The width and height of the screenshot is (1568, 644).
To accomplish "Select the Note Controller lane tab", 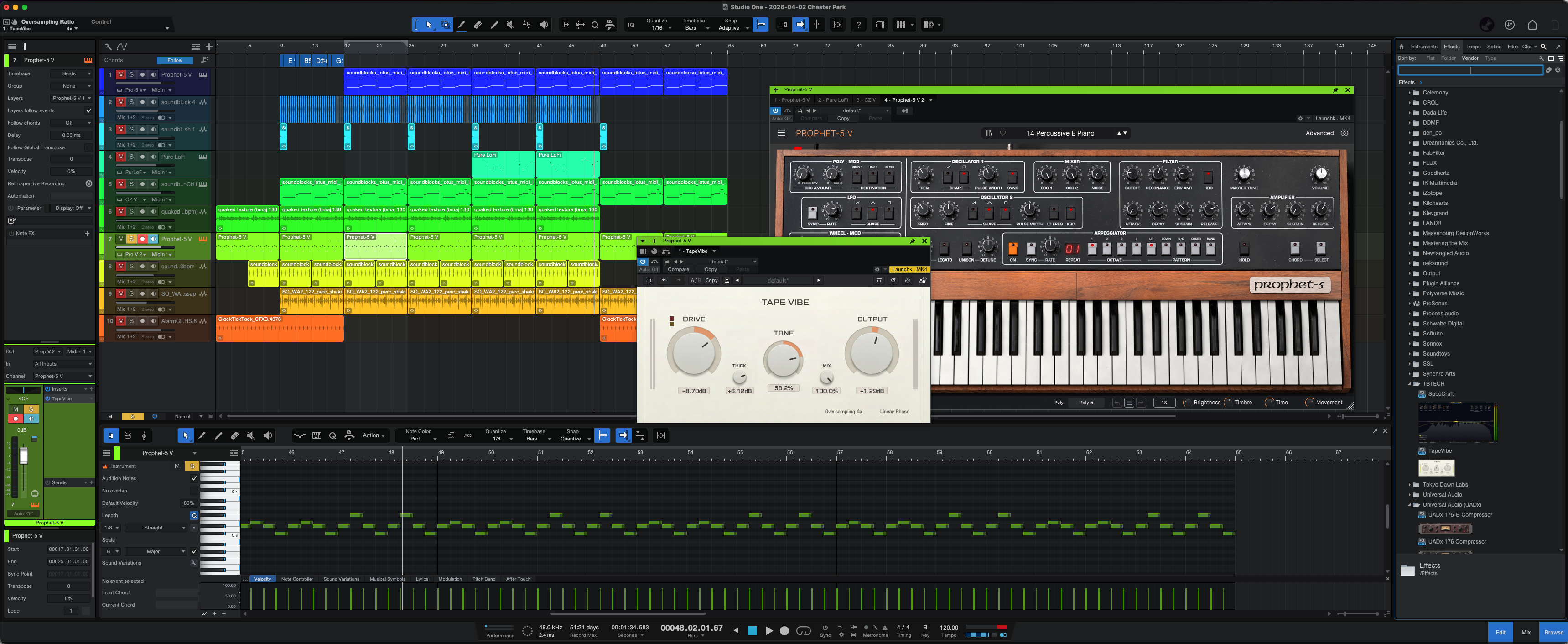I will click(x=297, y=579).
